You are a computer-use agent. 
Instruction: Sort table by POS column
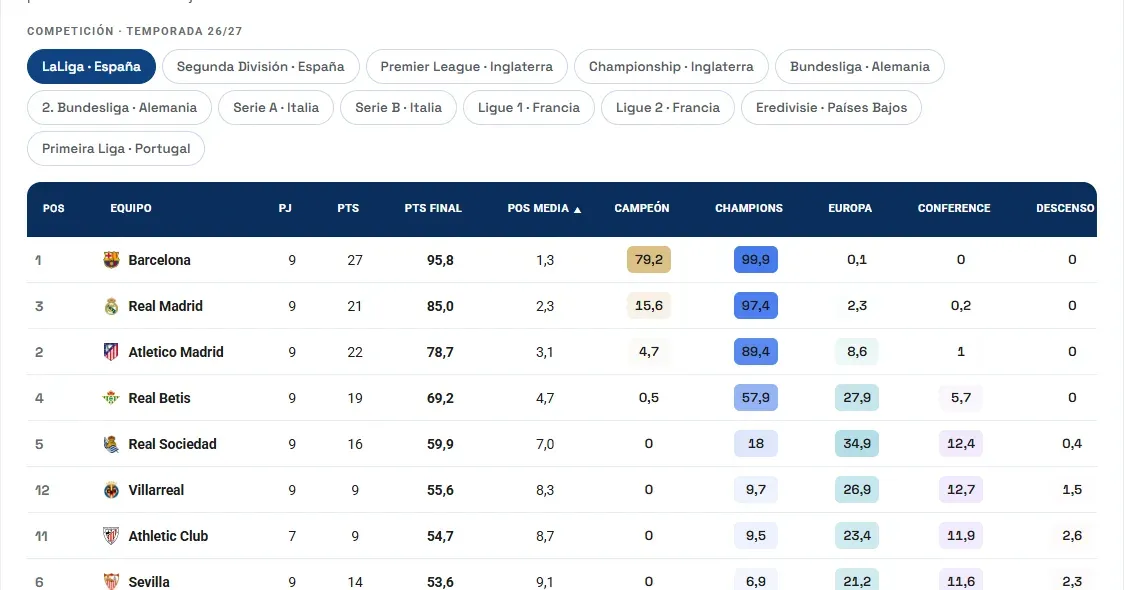pos(54,208)
